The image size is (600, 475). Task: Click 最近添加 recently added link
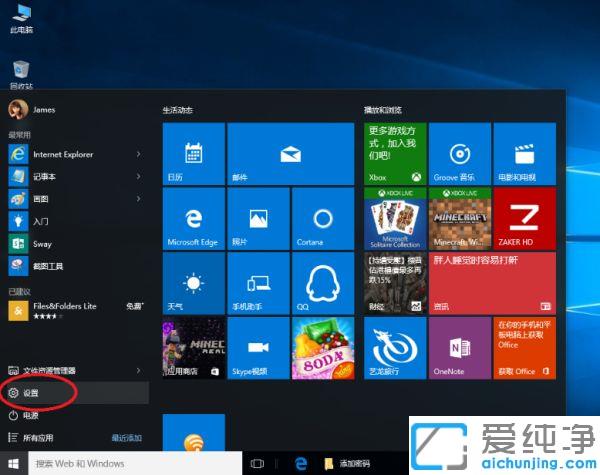point(127,437)
